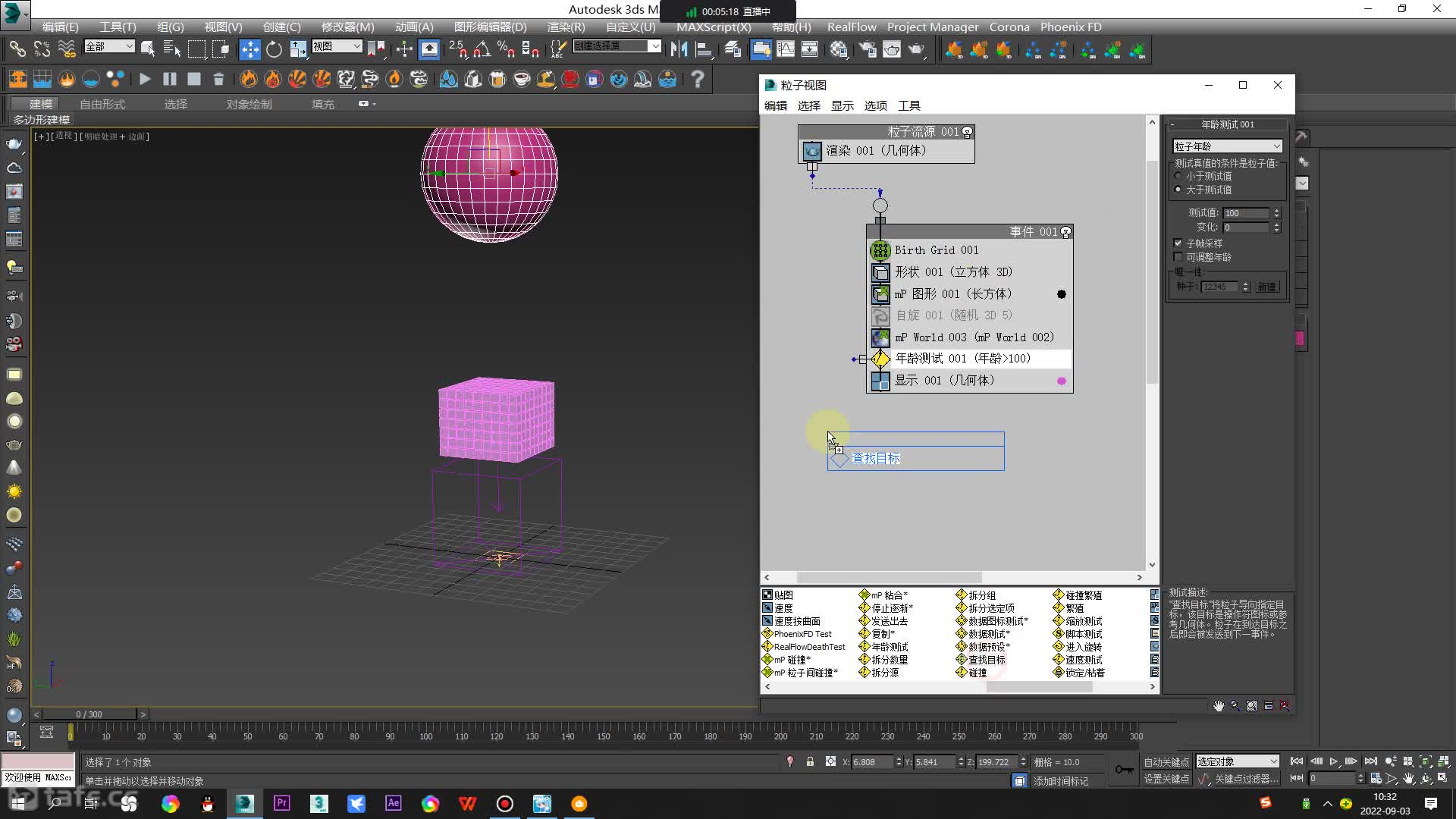Select the 小于测试值 radio button
Viewport: 1456px width, 819px height.
click(1178, 176)
